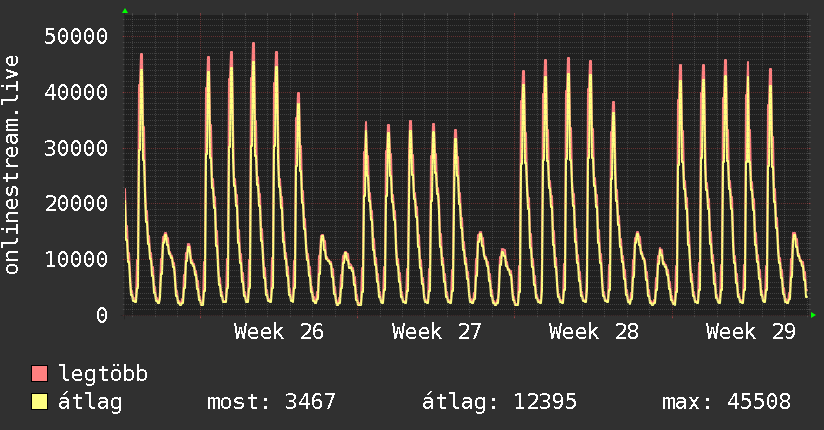The image size is (824, 430).
Task: Select the legtöbb legend label
Action: click(103, 374)
